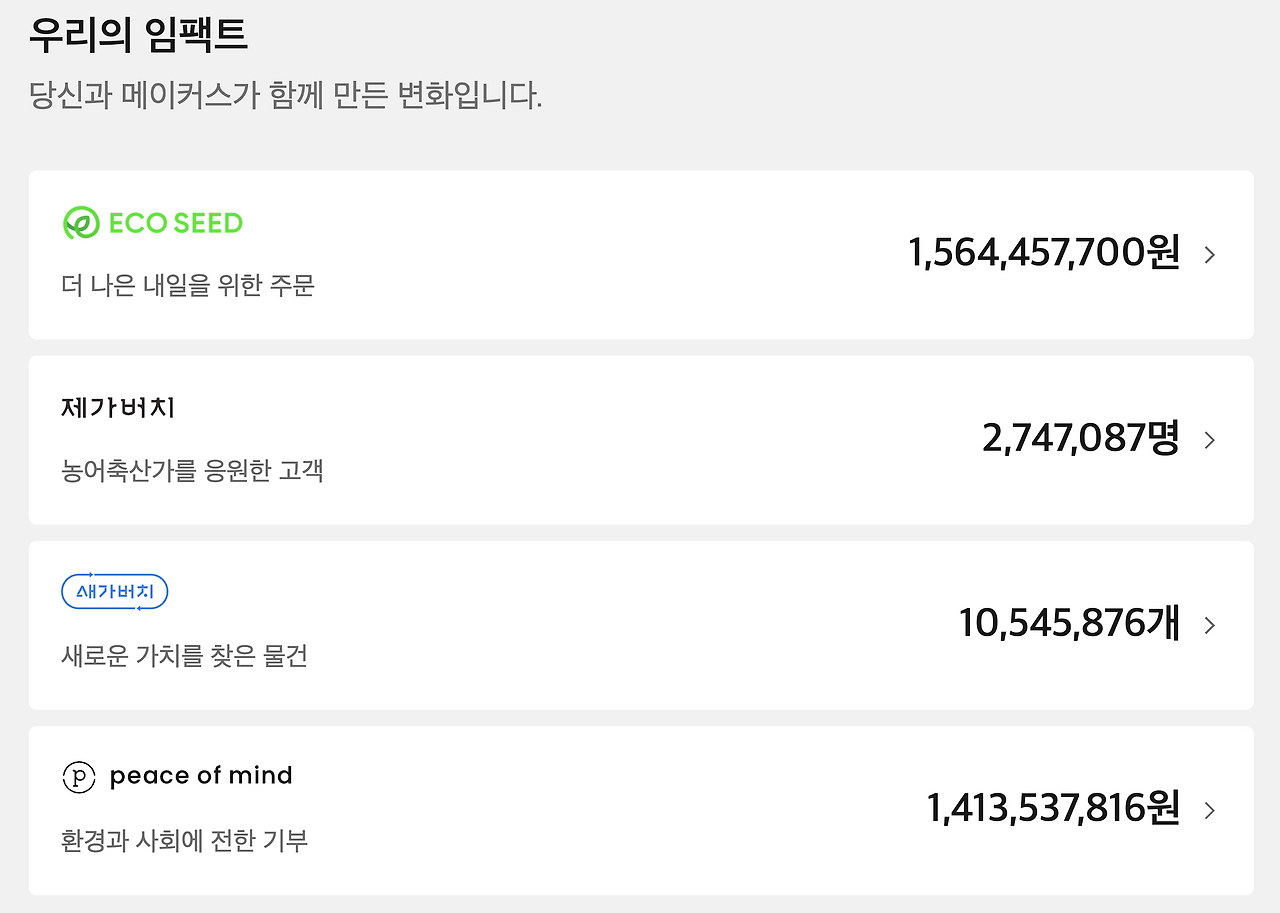Open 농어축산가를 응원한 고객 description
The height and width of the screenshot is (913, 1280).
[193, 470]
